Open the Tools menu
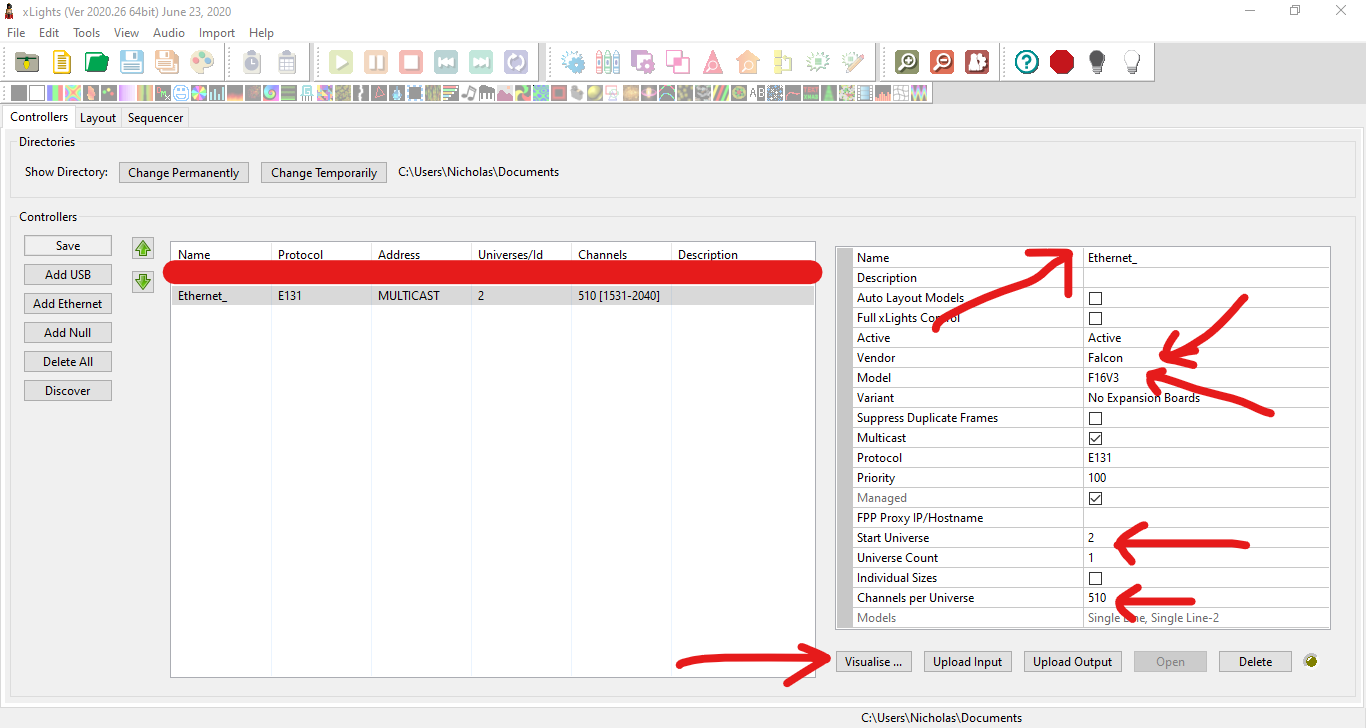The height and width of the screenshot is (728, 1366). point(87,33)
